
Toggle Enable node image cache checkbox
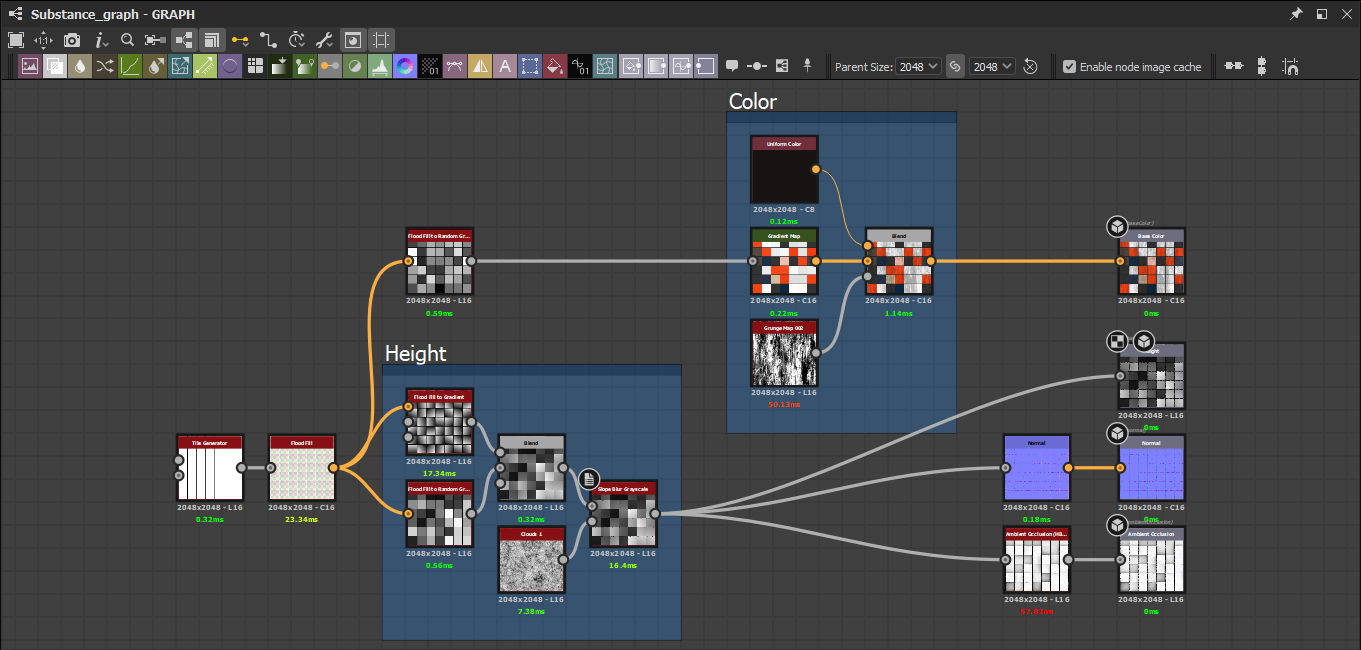click(x=1069, y=67)
